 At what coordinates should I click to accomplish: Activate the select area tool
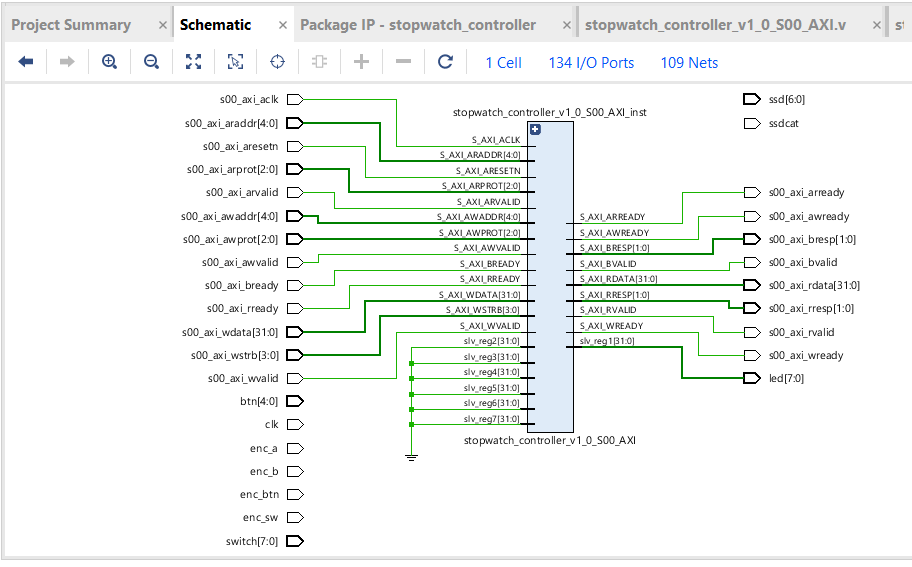[235, 62]
